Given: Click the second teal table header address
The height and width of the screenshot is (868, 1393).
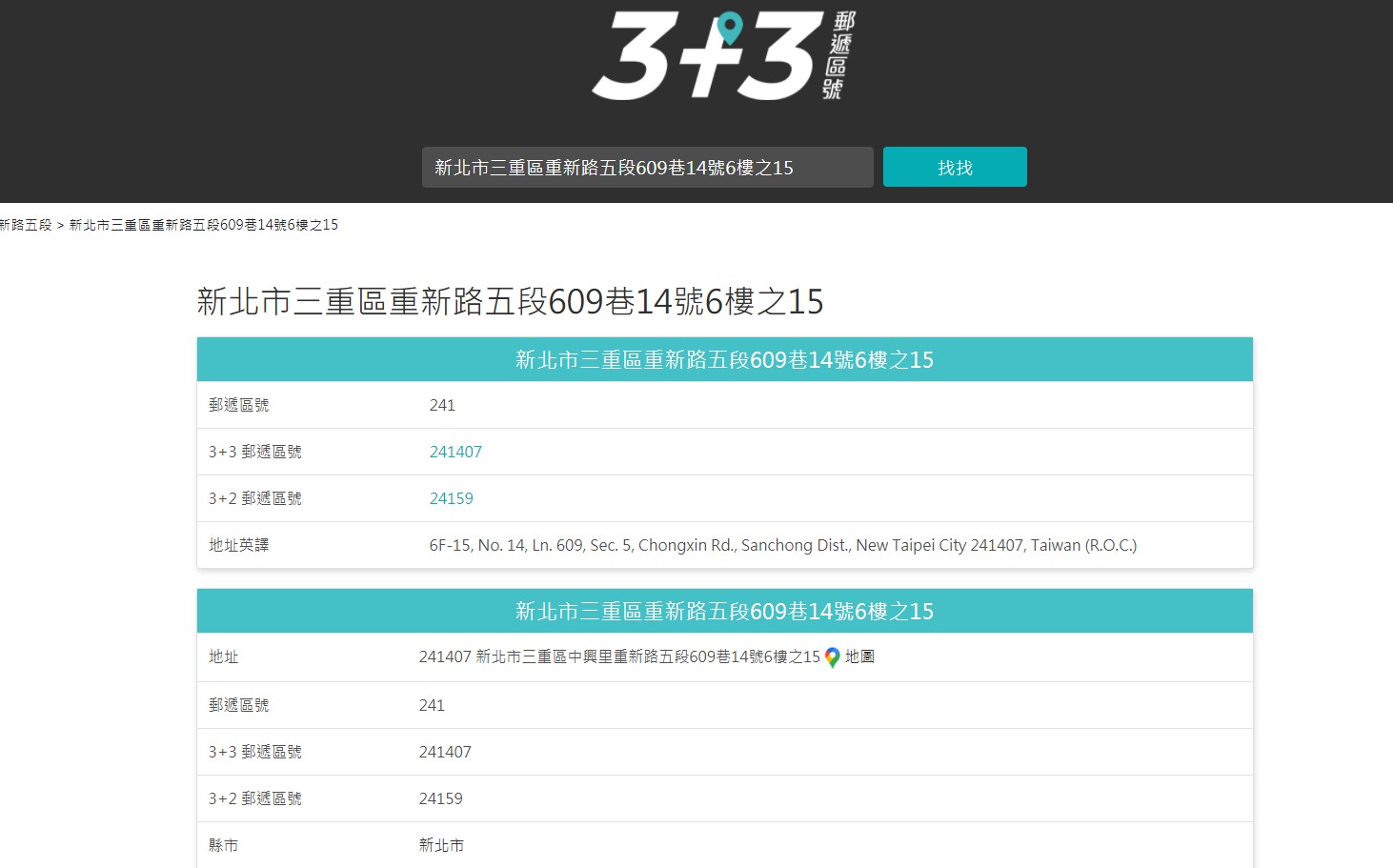Looking at the screenshot, I should point(724,612).
